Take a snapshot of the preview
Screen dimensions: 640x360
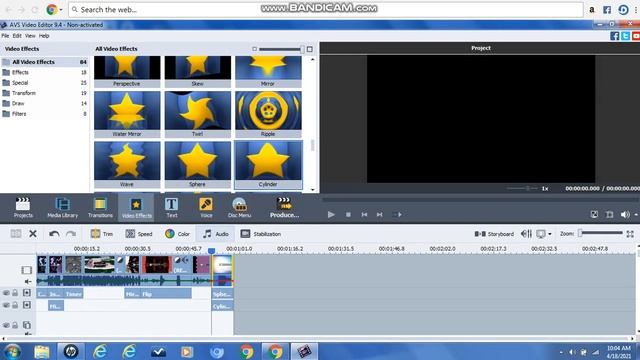coord(594,214)
